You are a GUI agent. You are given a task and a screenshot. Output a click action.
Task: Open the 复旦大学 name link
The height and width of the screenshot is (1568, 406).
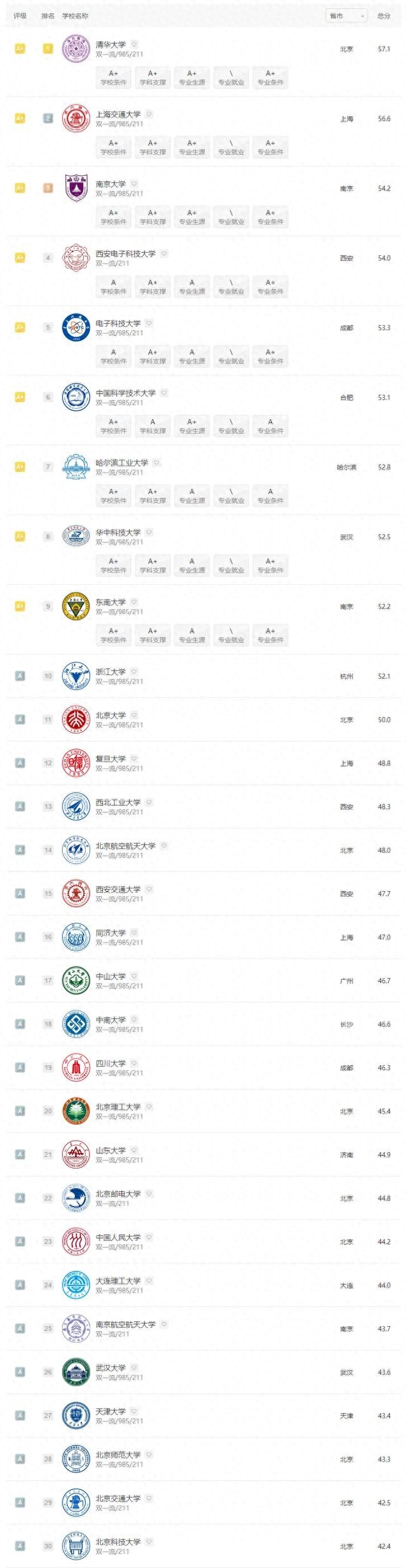[x=110, y=759]
